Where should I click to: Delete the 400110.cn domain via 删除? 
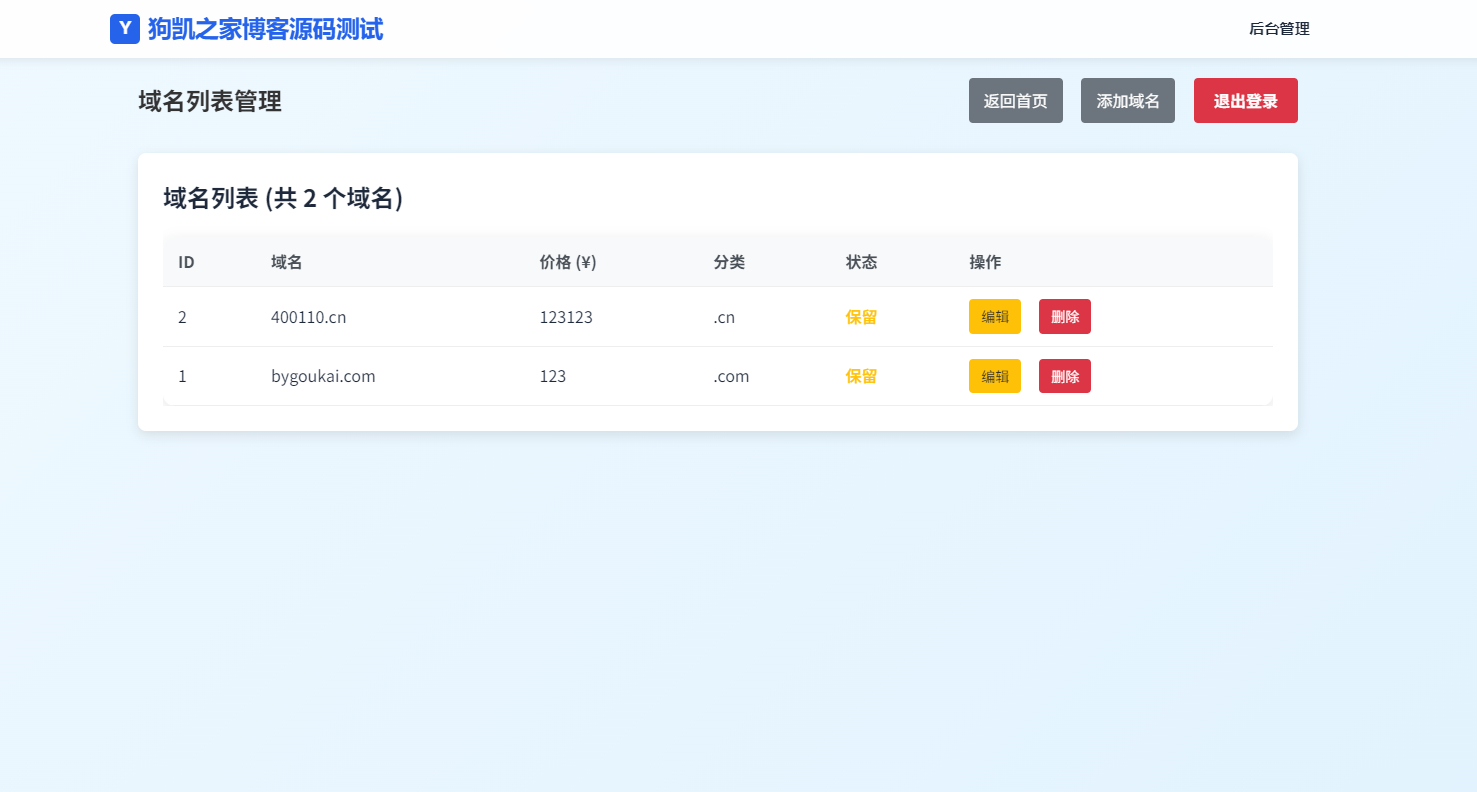pyautogui.click(x=1065, y=316)
